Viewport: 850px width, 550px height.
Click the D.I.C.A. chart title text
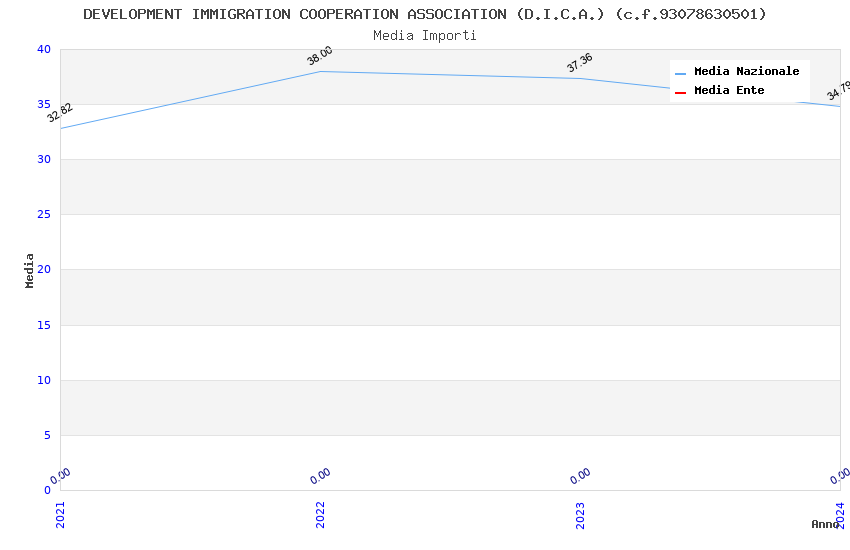pyautogui.click(x=425, y=14)
